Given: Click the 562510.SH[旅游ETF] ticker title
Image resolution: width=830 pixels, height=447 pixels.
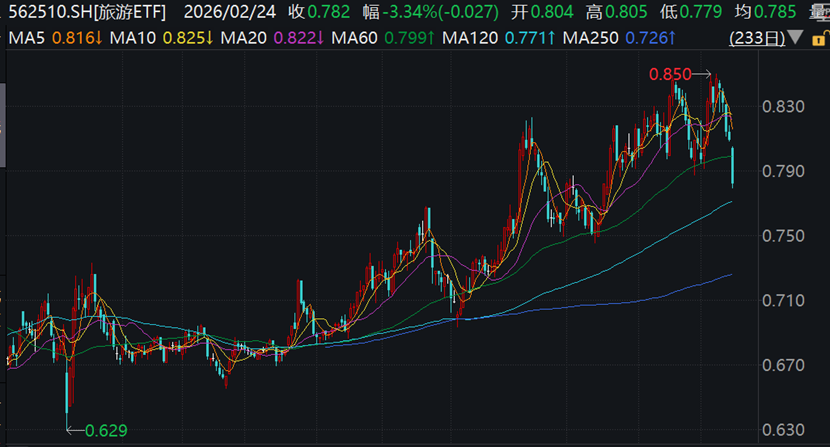Looking at the screenshot, I should tap(83, 13).
